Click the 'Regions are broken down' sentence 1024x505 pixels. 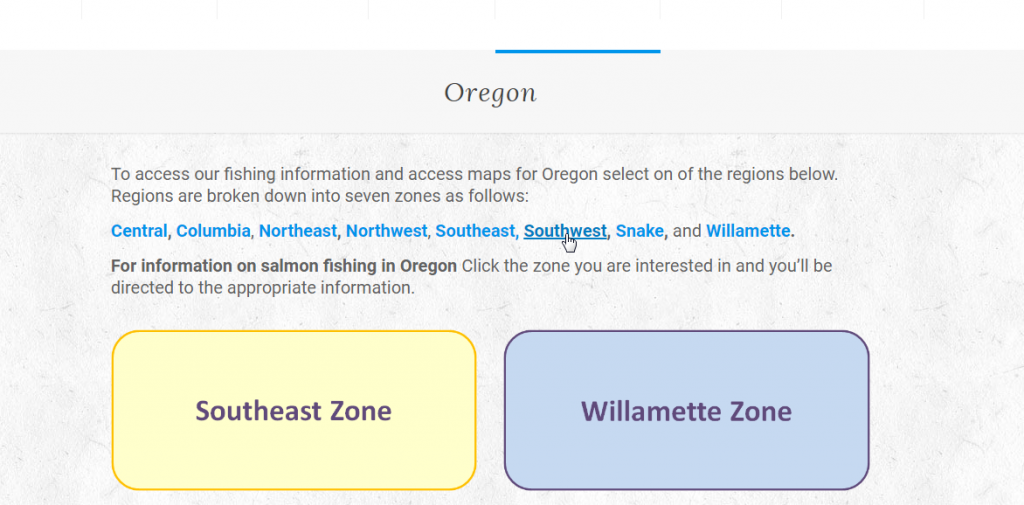320,197
